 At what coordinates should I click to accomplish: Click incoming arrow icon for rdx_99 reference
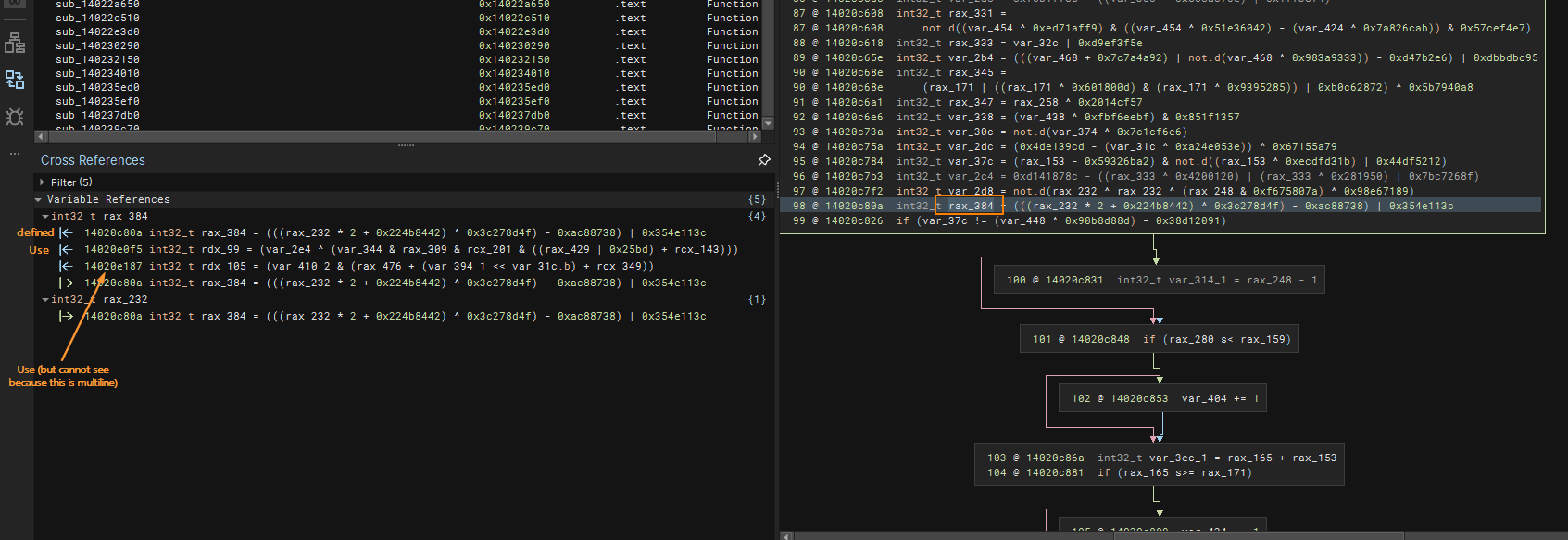pos(66,249)
